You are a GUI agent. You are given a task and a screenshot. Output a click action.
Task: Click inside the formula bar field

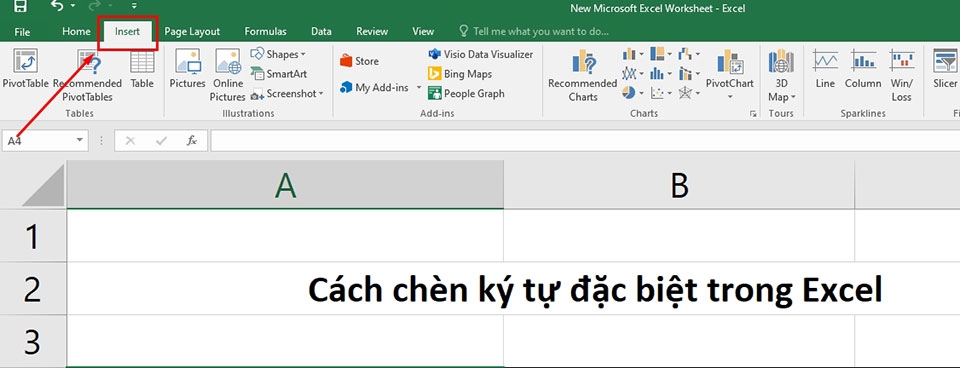click(x=585, y=141)
